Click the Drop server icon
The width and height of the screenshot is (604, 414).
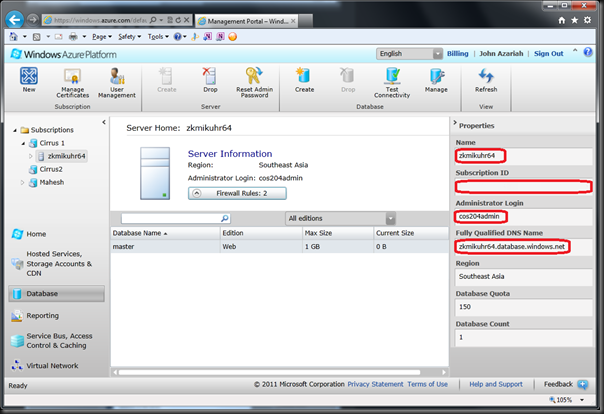point(210,76)
